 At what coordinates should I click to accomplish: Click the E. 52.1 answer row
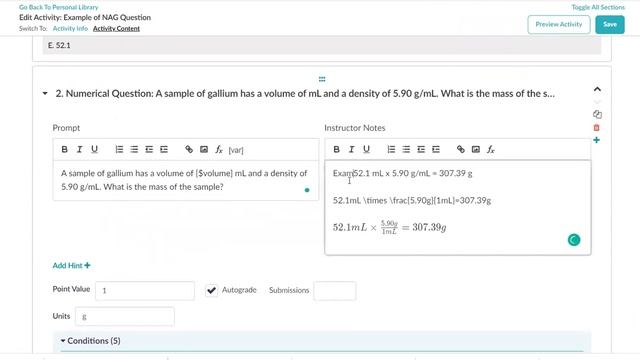322,45
